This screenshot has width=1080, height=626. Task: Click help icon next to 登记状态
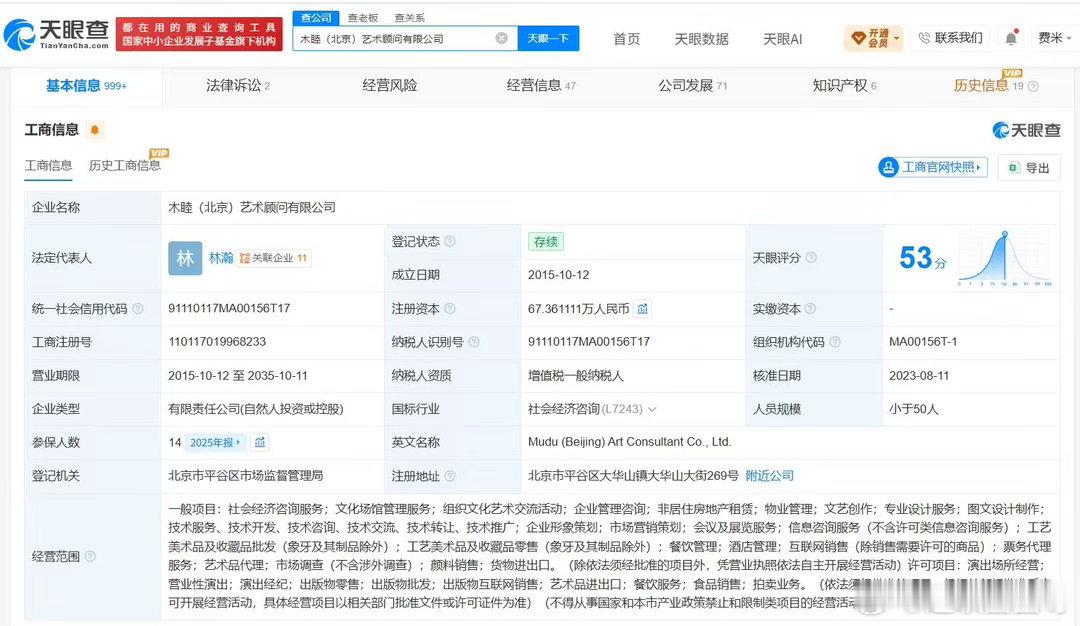click(450, 241)
